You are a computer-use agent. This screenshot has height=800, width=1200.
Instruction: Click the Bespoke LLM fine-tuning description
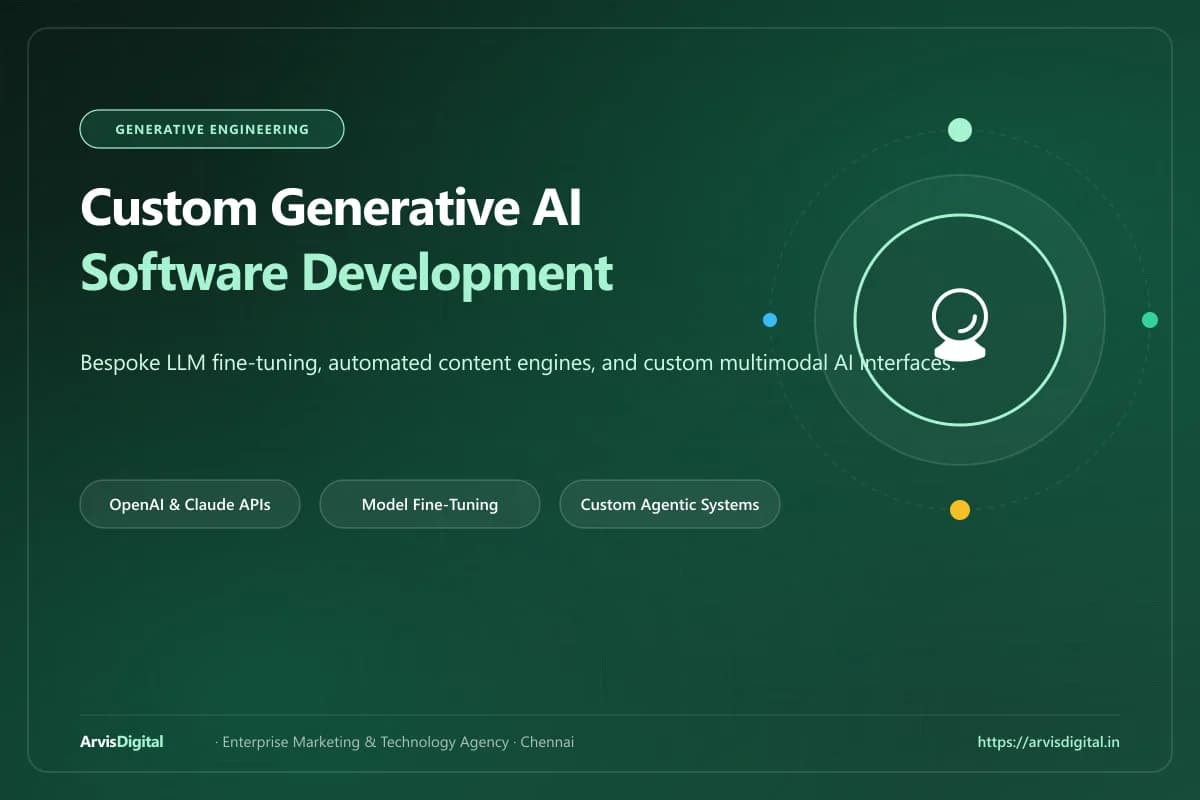point(518,364)
